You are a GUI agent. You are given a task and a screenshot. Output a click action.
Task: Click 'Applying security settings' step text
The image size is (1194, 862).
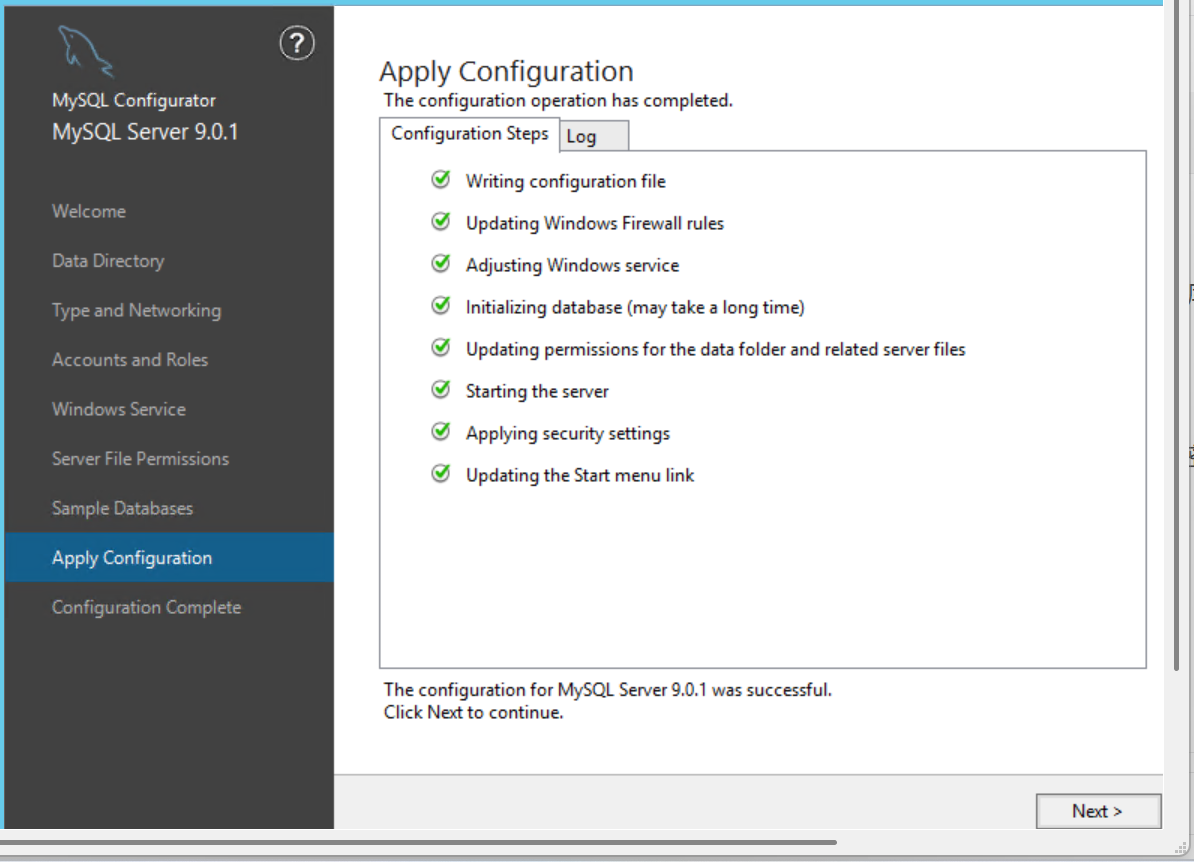pyautogui.click(x=568, y=433)
